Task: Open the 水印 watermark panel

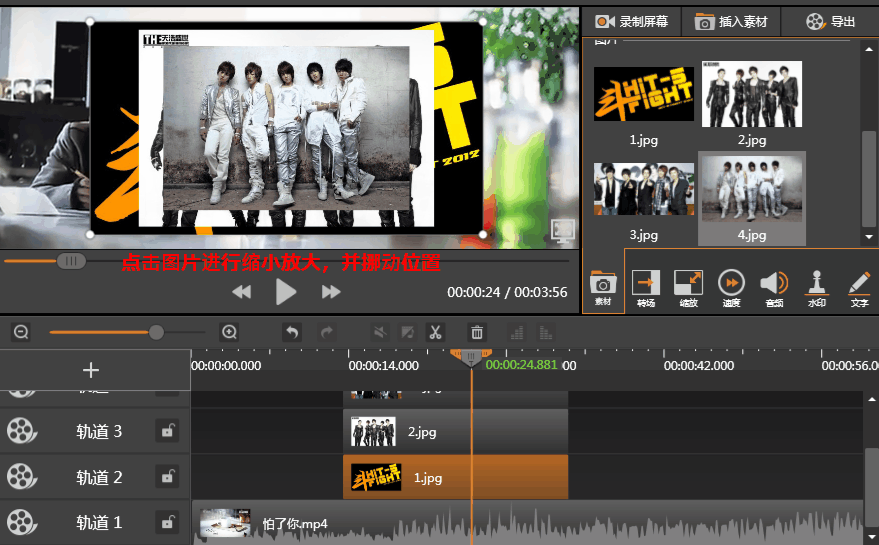Action: point(817,288)
